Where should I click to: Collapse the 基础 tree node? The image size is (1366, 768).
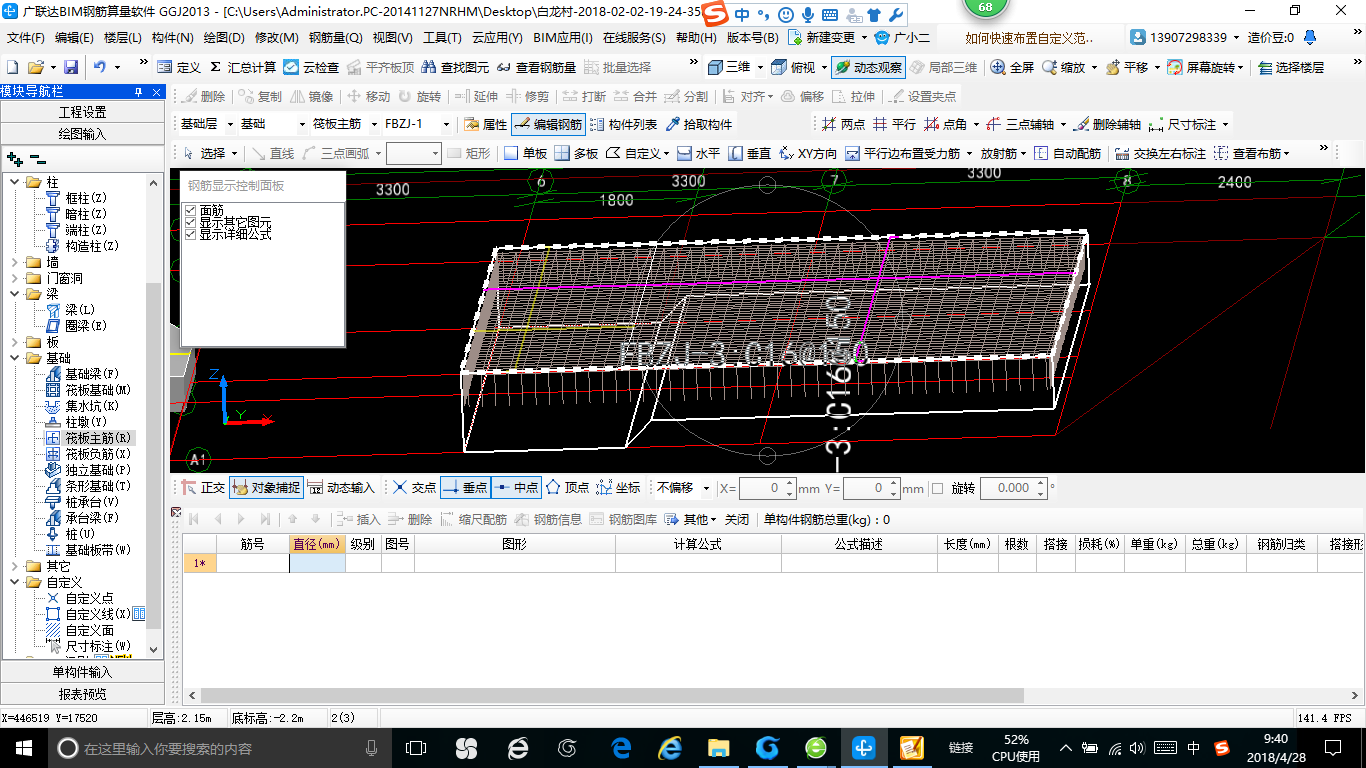pyautogui.click(x=16, y=358)
